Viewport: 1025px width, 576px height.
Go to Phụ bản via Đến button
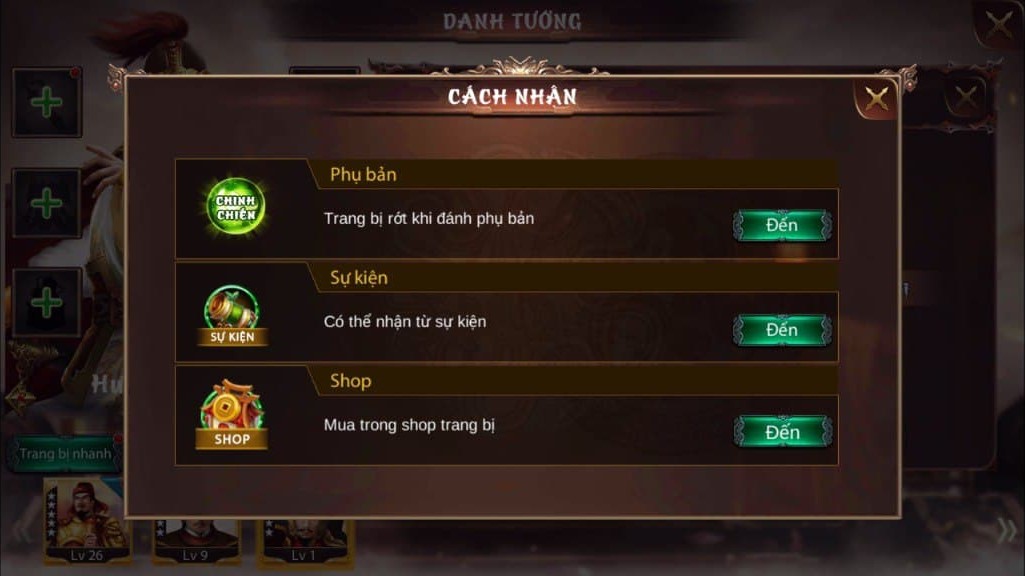[x=782, y=226]
